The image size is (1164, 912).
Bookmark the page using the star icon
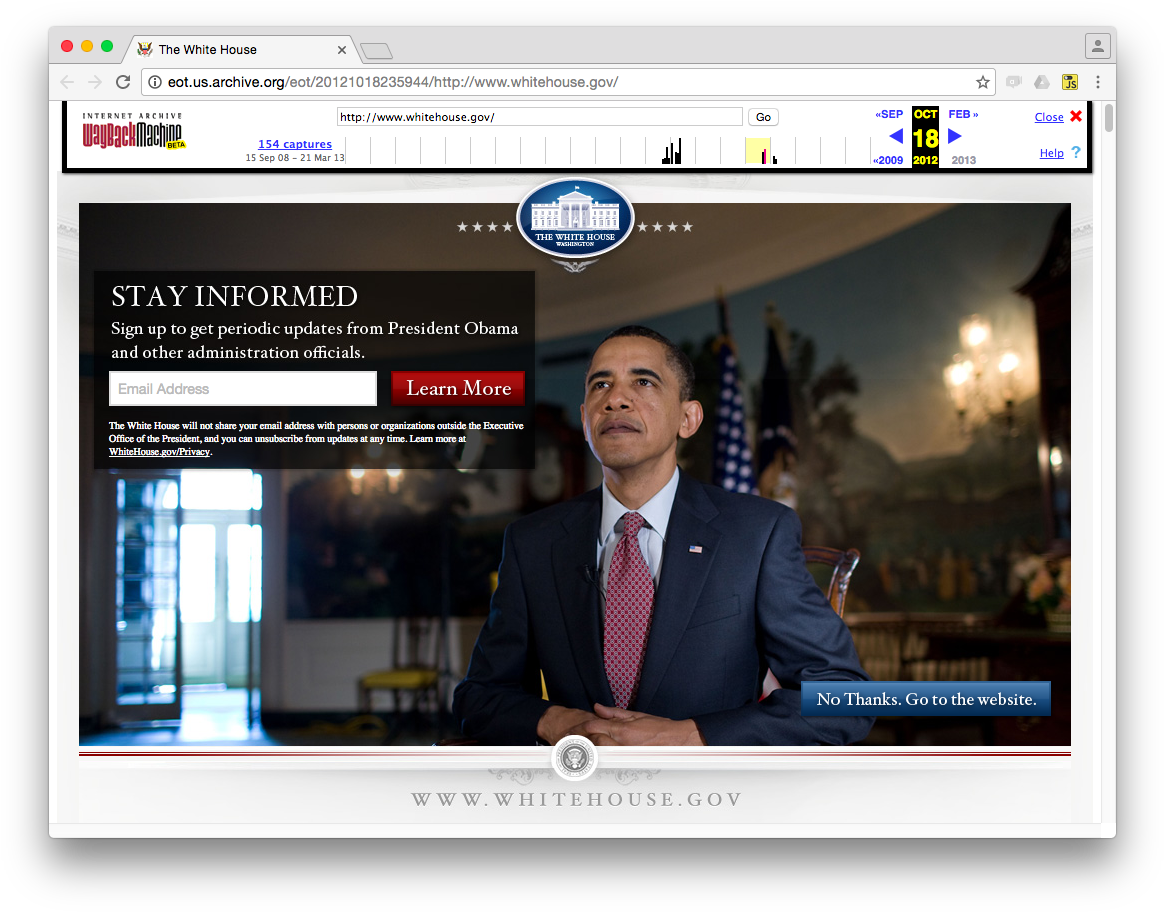pos(984,82)
